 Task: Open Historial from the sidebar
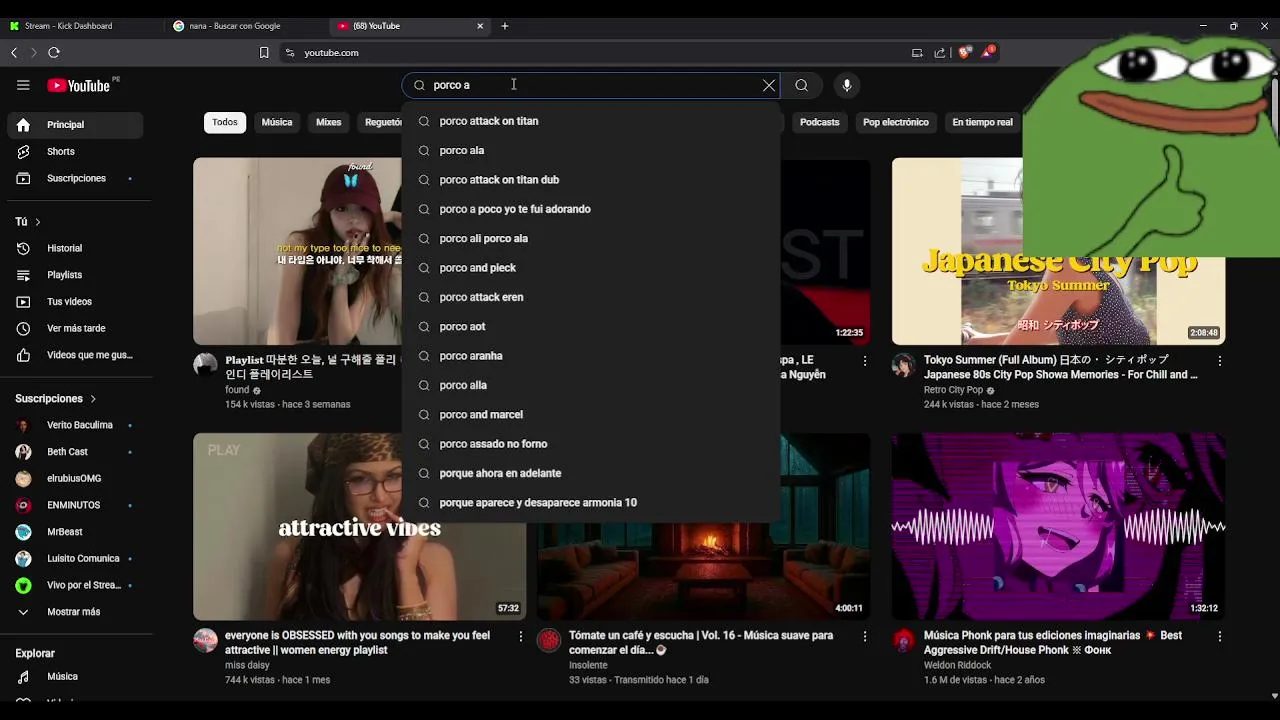pos(76,248)
